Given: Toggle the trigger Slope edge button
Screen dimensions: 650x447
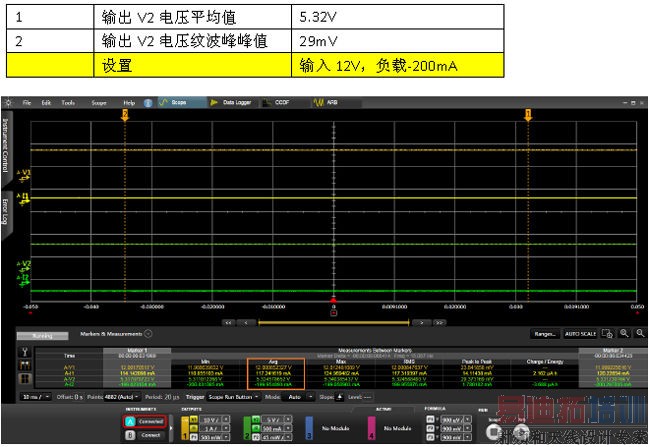Looking at the screenshot, I should 339,397.
